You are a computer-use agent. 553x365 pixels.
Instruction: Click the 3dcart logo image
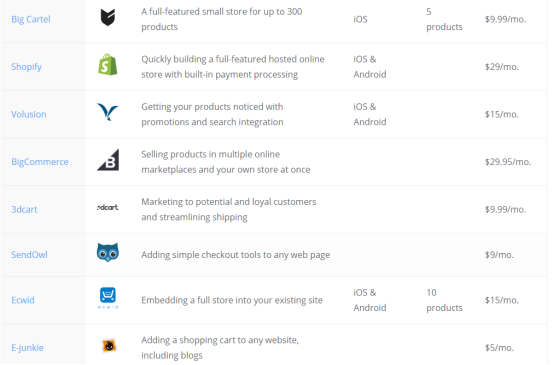[108, 208]
